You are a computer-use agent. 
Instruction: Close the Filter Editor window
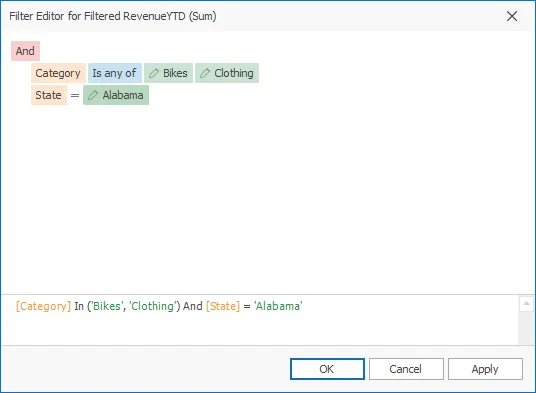[x=512, y=16]
